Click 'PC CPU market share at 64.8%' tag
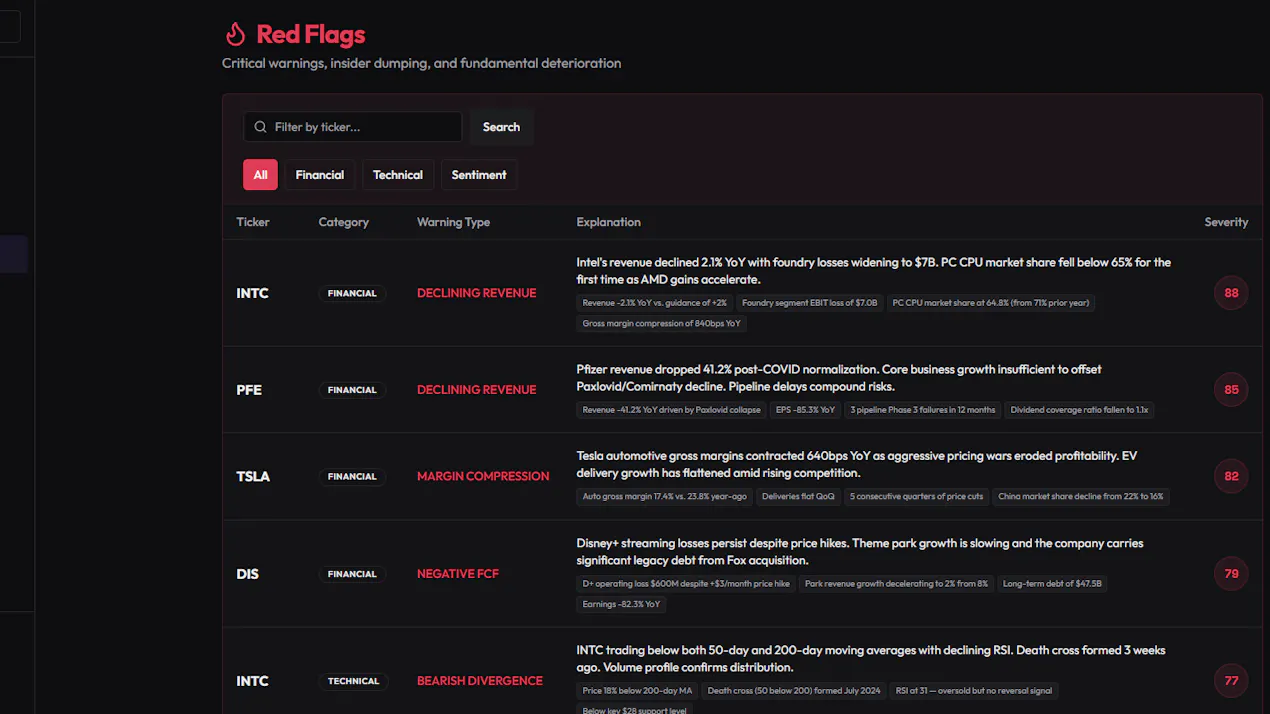The width and height of the screenshot is (1270, 714). [x=991, y=303]
